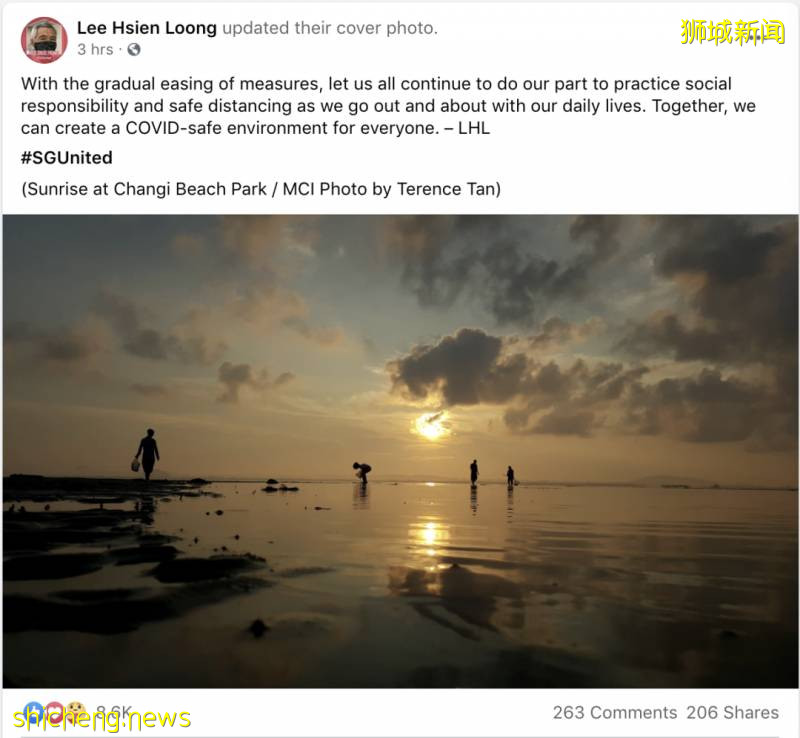
Task: Click the Care emoji reaction icon
Action: (76, 711)
